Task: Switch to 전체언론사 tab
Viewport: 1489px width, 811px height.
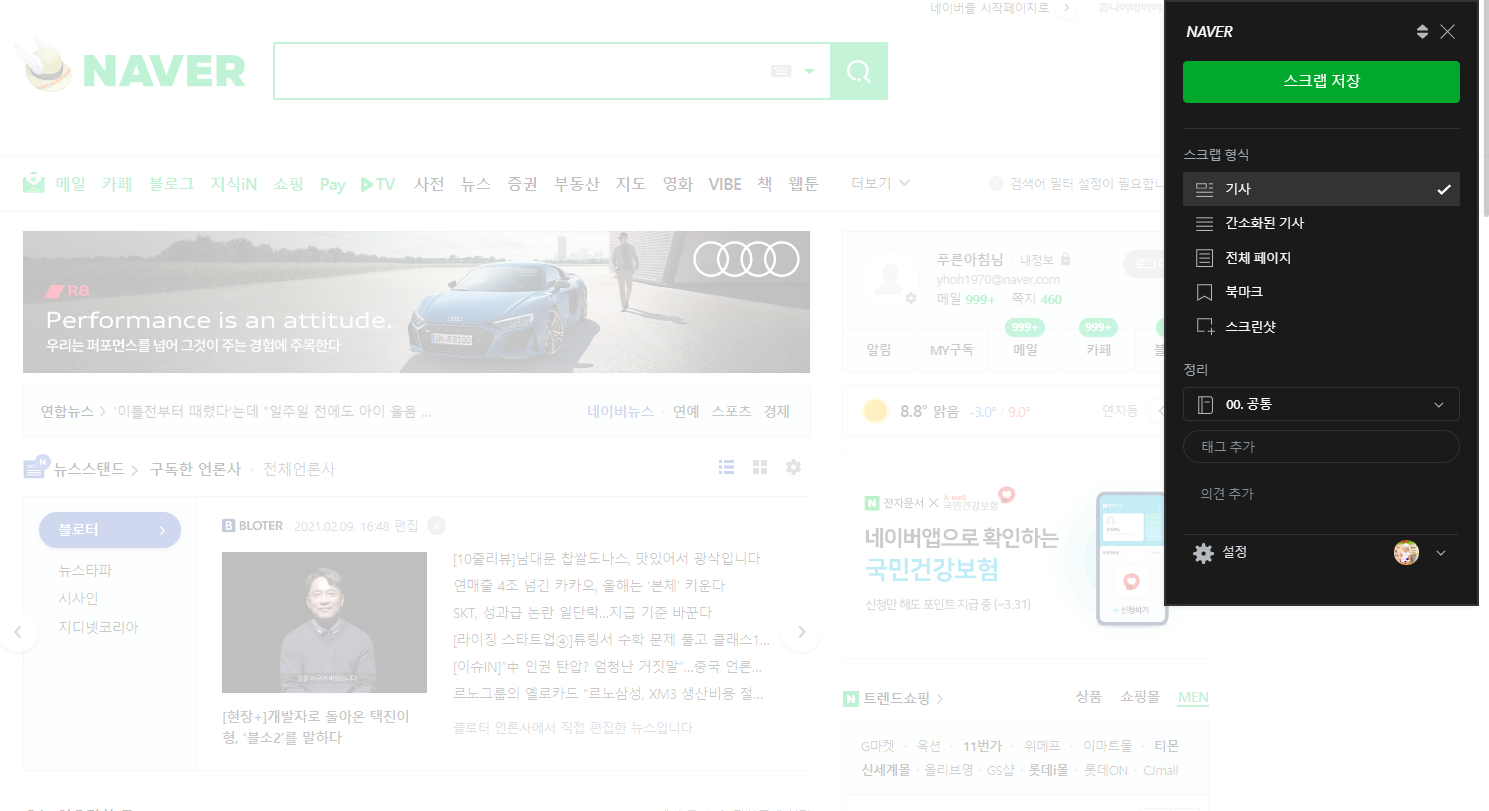Action: point(299,468)
